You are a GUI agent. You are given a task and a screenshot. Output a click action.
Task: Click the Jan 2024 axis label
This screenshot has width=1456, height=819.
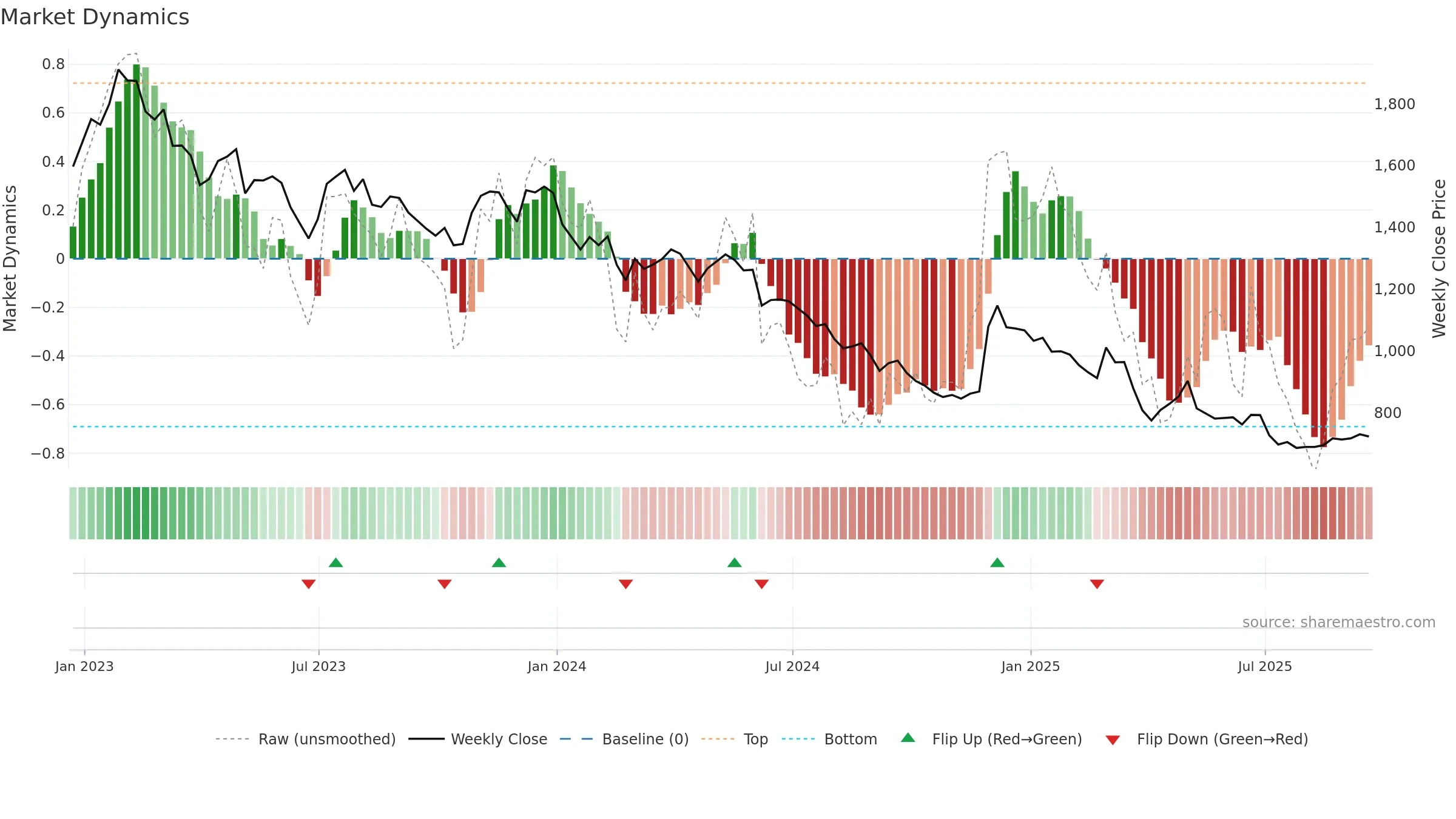coord(557,666)
